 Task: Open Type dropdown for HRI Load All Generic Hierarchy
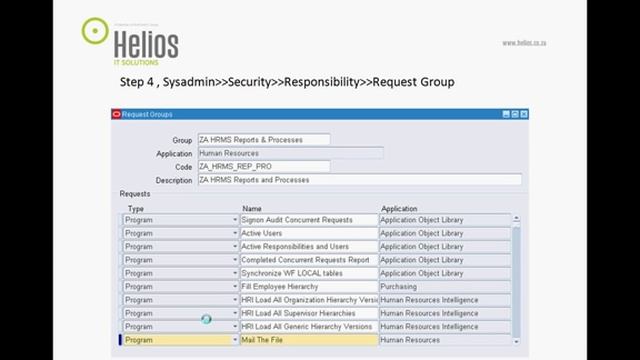(x=235, y=327)
